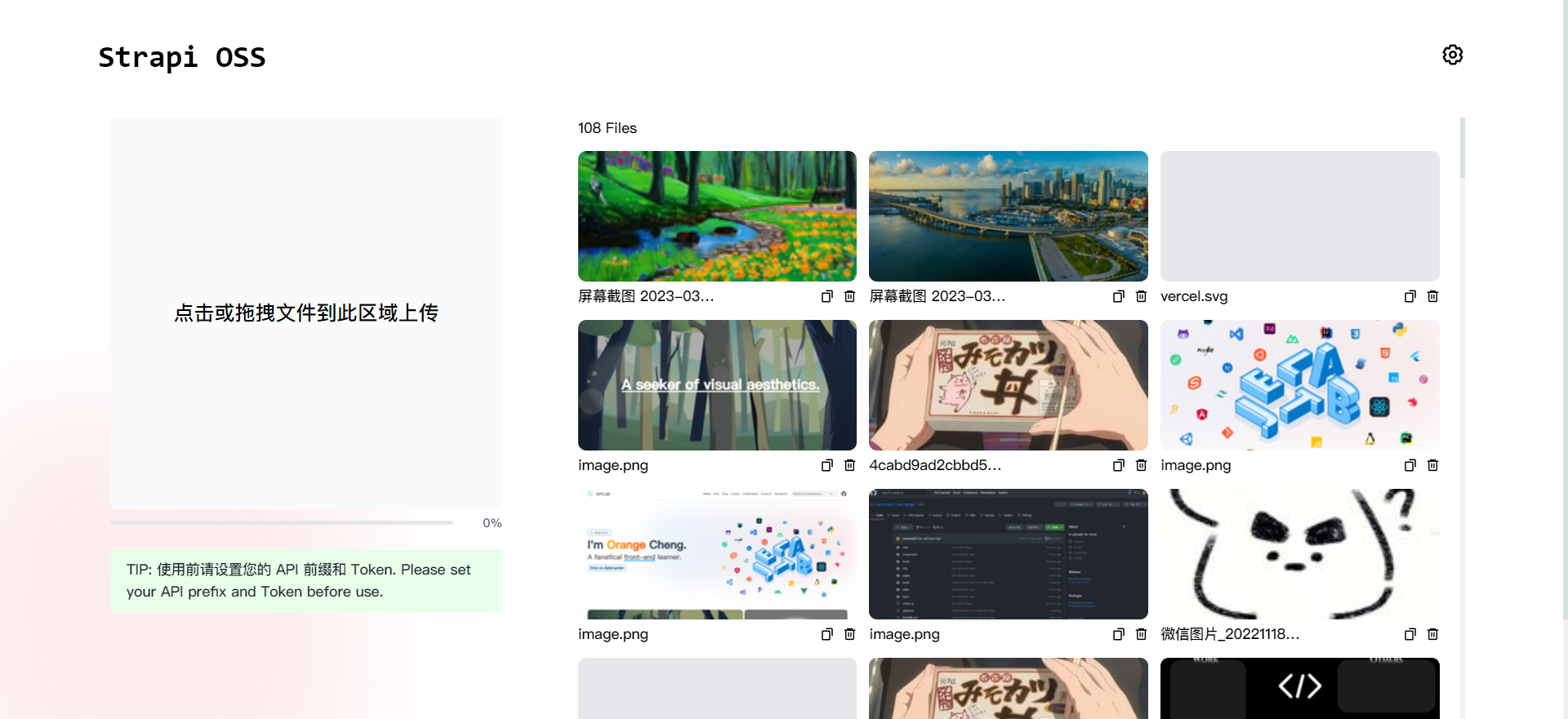Open the angry doodle face thumbnail
Screen dimensions: 1568x719
click(1300, 554)
